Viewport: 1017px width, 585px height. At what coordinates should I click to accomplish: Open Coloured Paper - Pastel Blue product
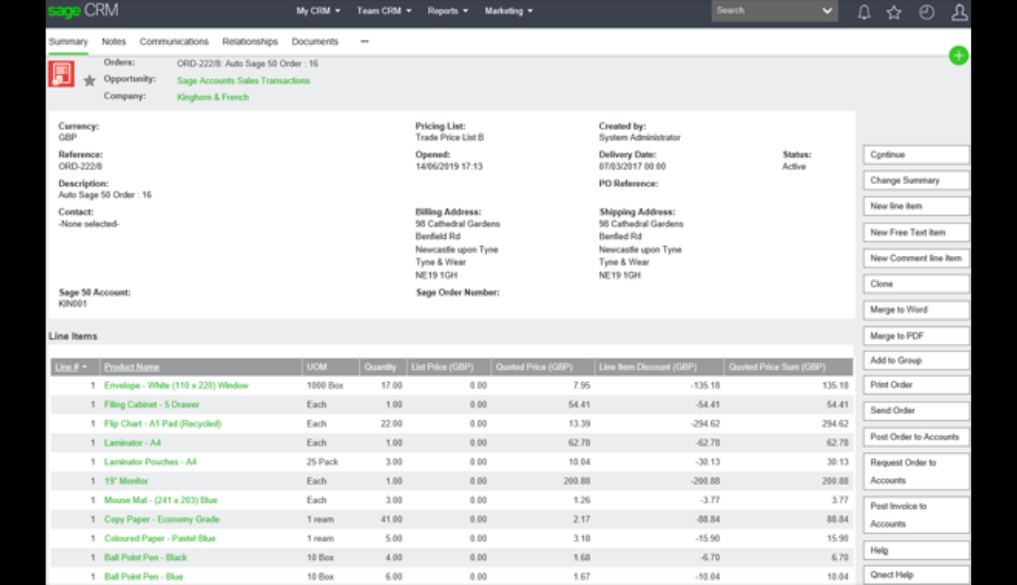[160, 538]
